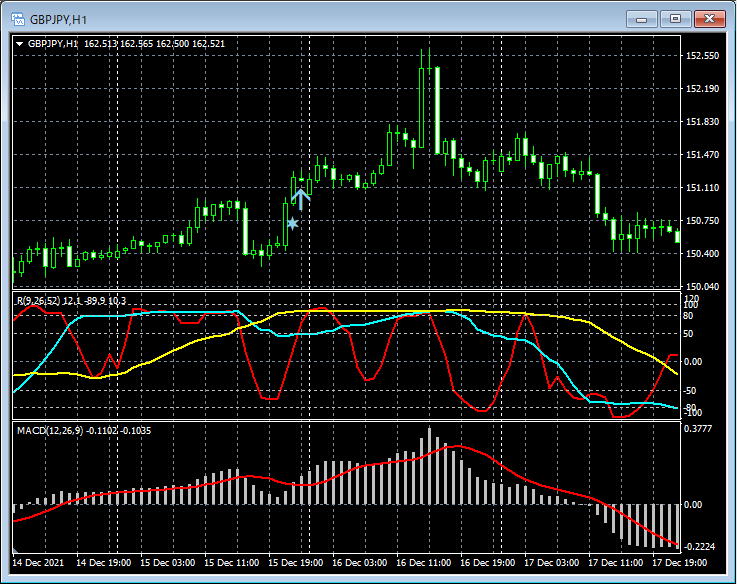Image resolution: width=738 pixels, height=584 pixels.
Task: Expand the triangle next to GBPJPY,H1 label
Action: coord(20,44)
